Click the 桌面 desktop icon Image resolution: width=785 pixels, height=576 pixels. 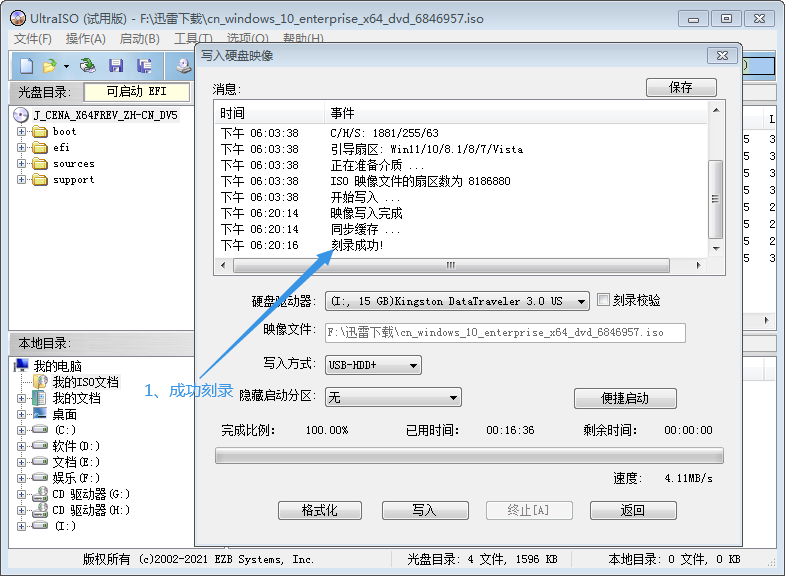click(40, 413)
